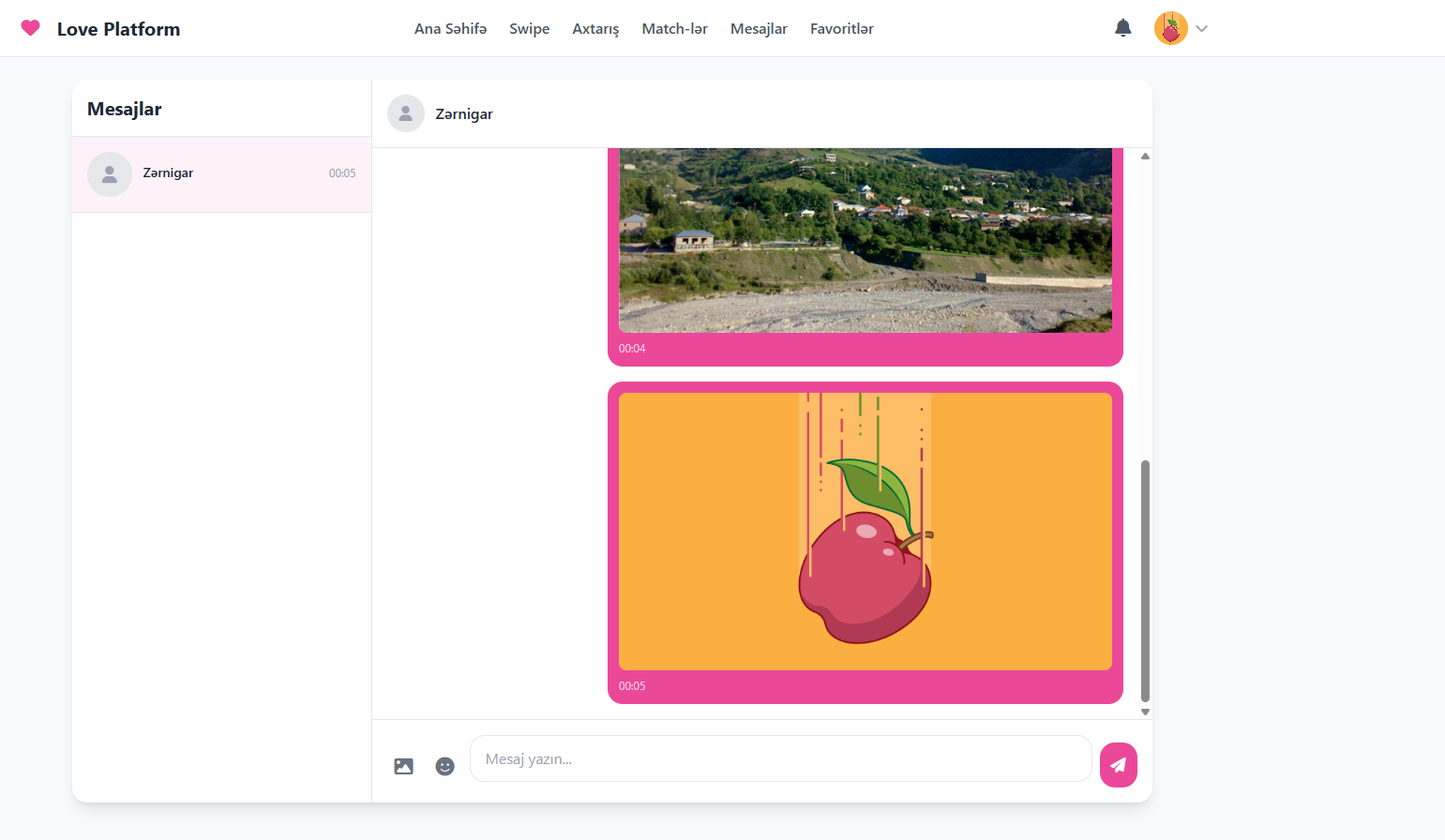Click the chat scrollbar up arrow

[x=1145, y=157]
